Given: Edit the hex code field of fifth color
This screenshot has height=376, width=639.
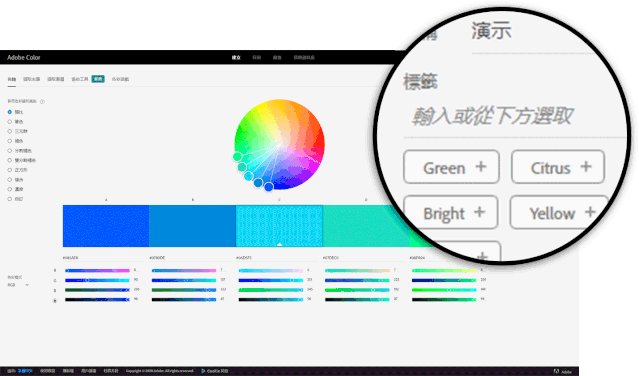Looking at the screenshot, I should coord(450,258).
